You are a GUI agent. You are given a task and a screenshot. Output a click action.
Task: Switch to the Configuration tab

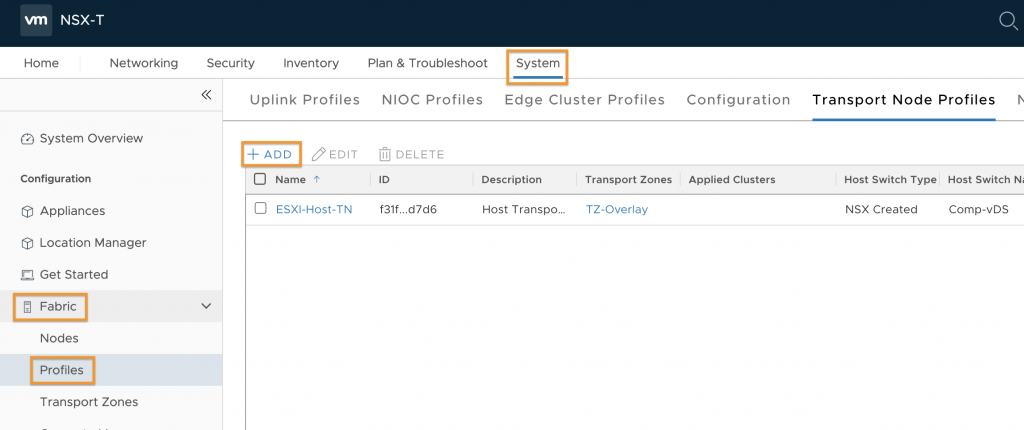tap(739, 100)
